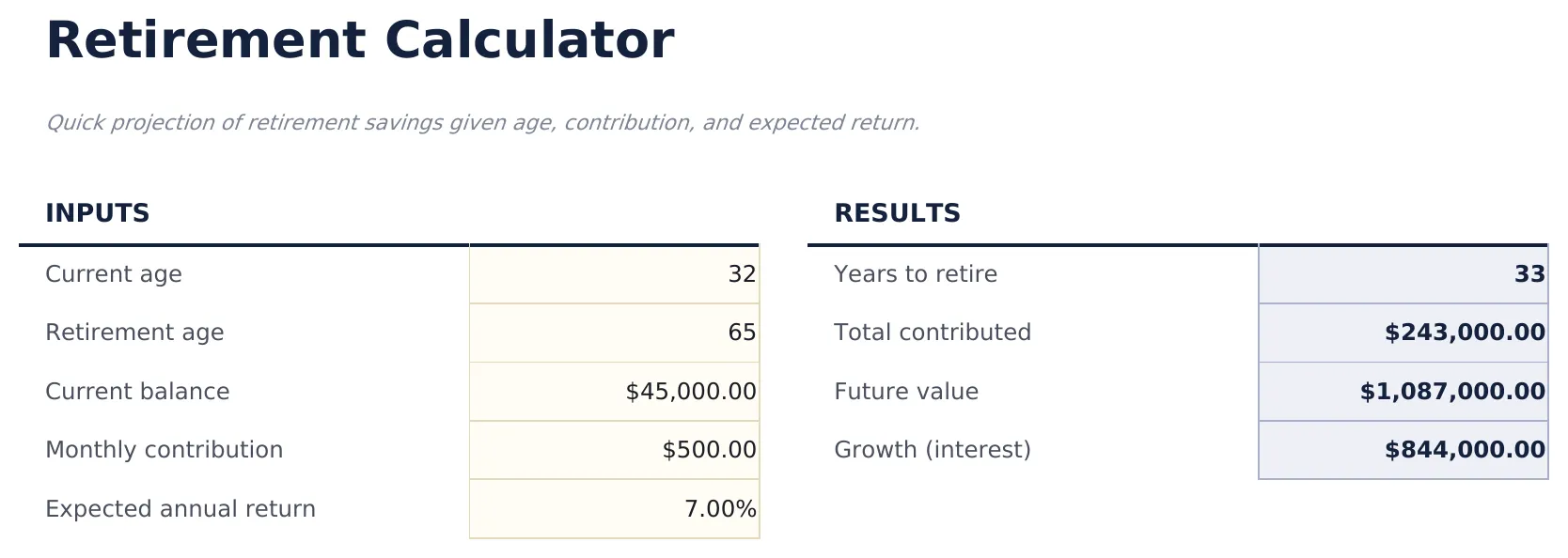1568x558 pixels.
Task: Click the Current age input field
Action: [x=614, y=274]
